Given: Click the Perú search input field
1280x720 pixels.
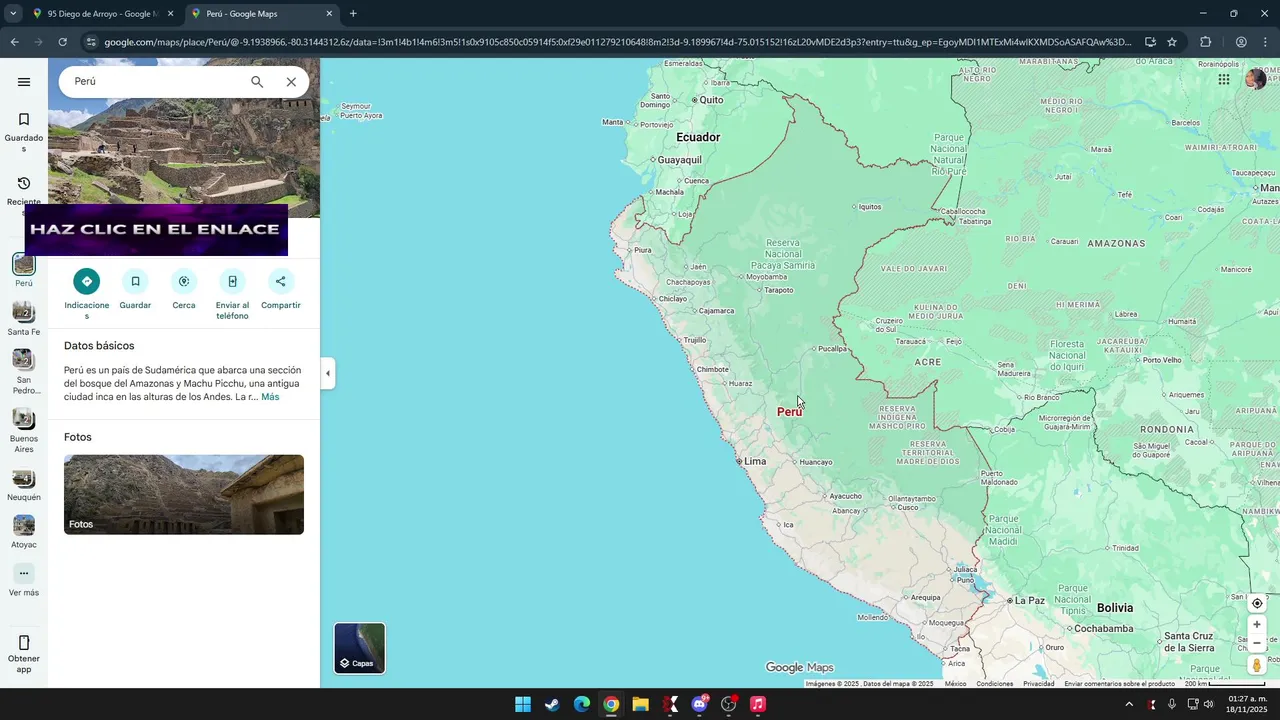Looking at the screenshot, I should (155, 82).
